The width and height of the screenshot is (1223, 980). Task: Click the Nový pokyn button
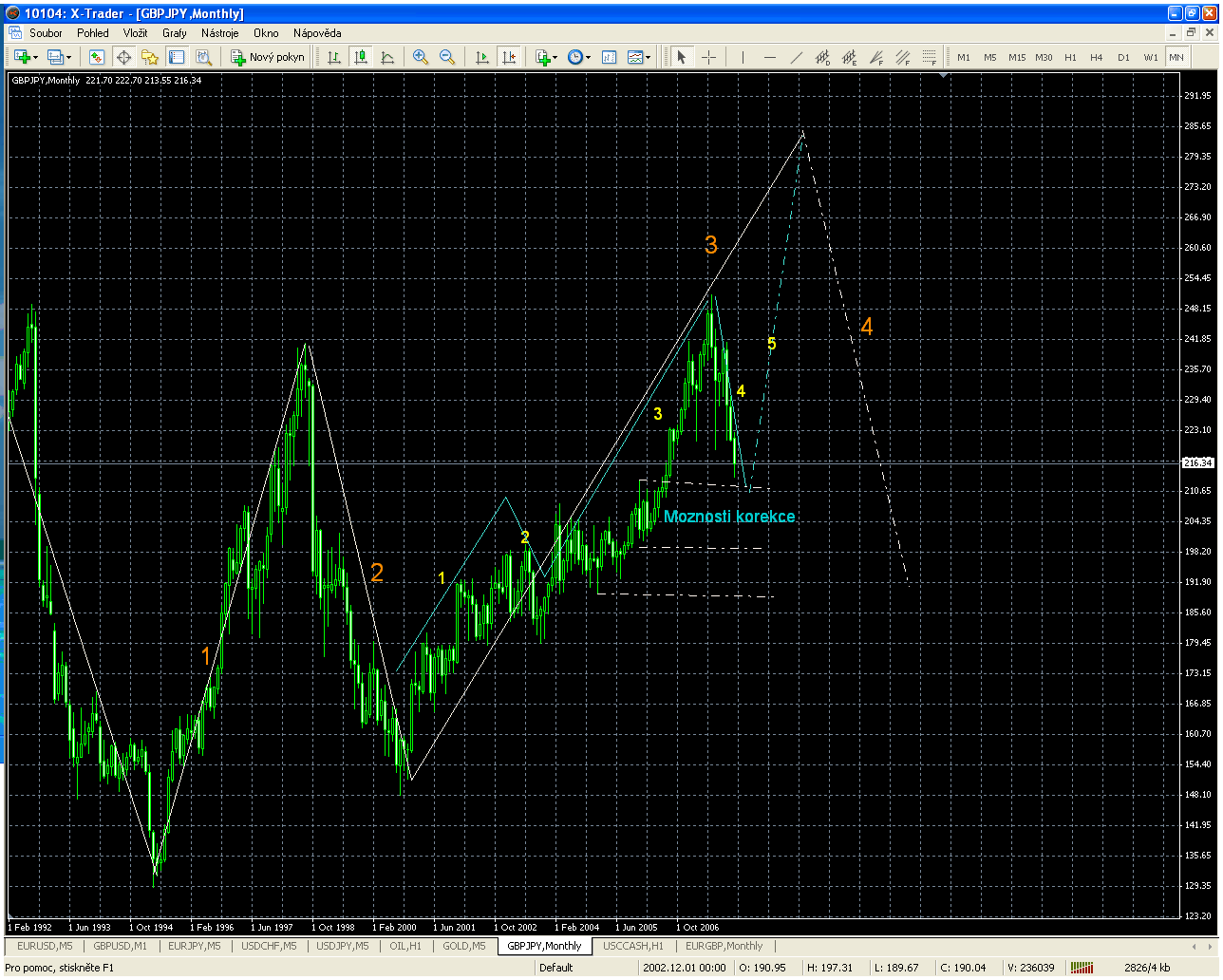(269, 57)
